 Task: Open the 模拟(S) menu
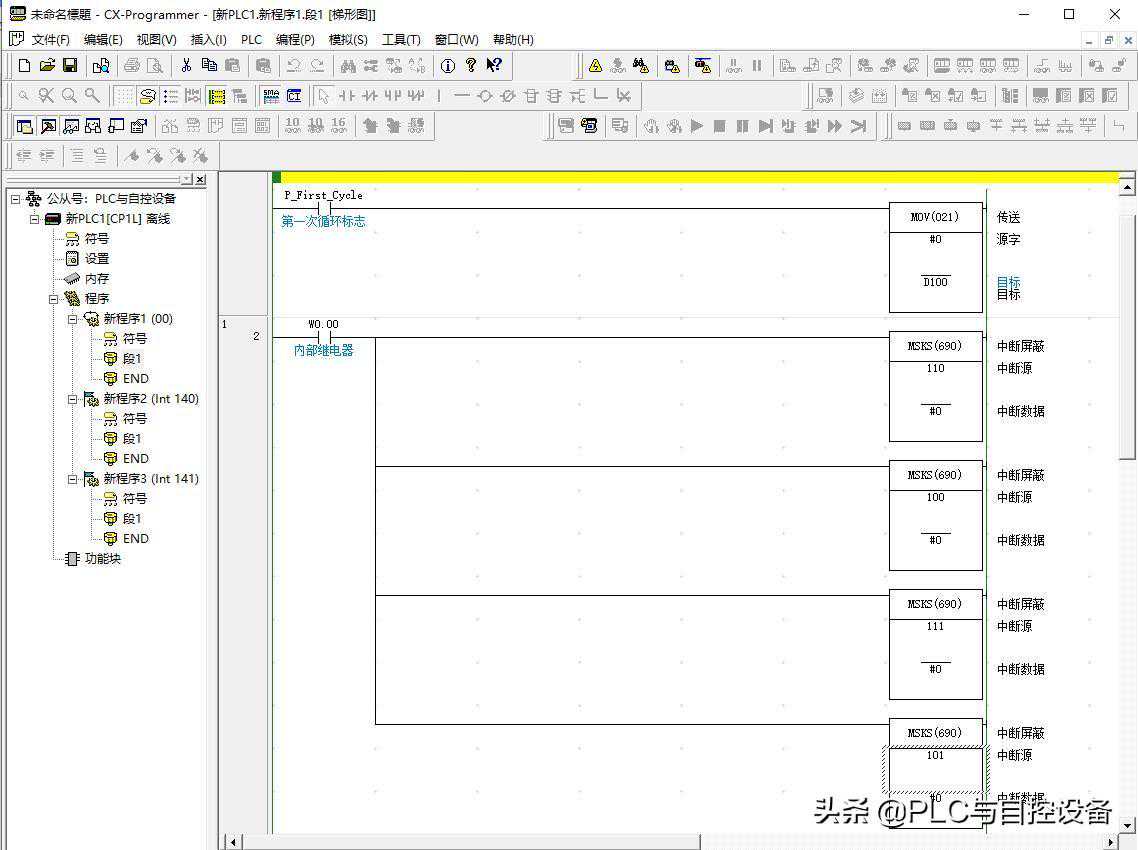coord(348,40)
